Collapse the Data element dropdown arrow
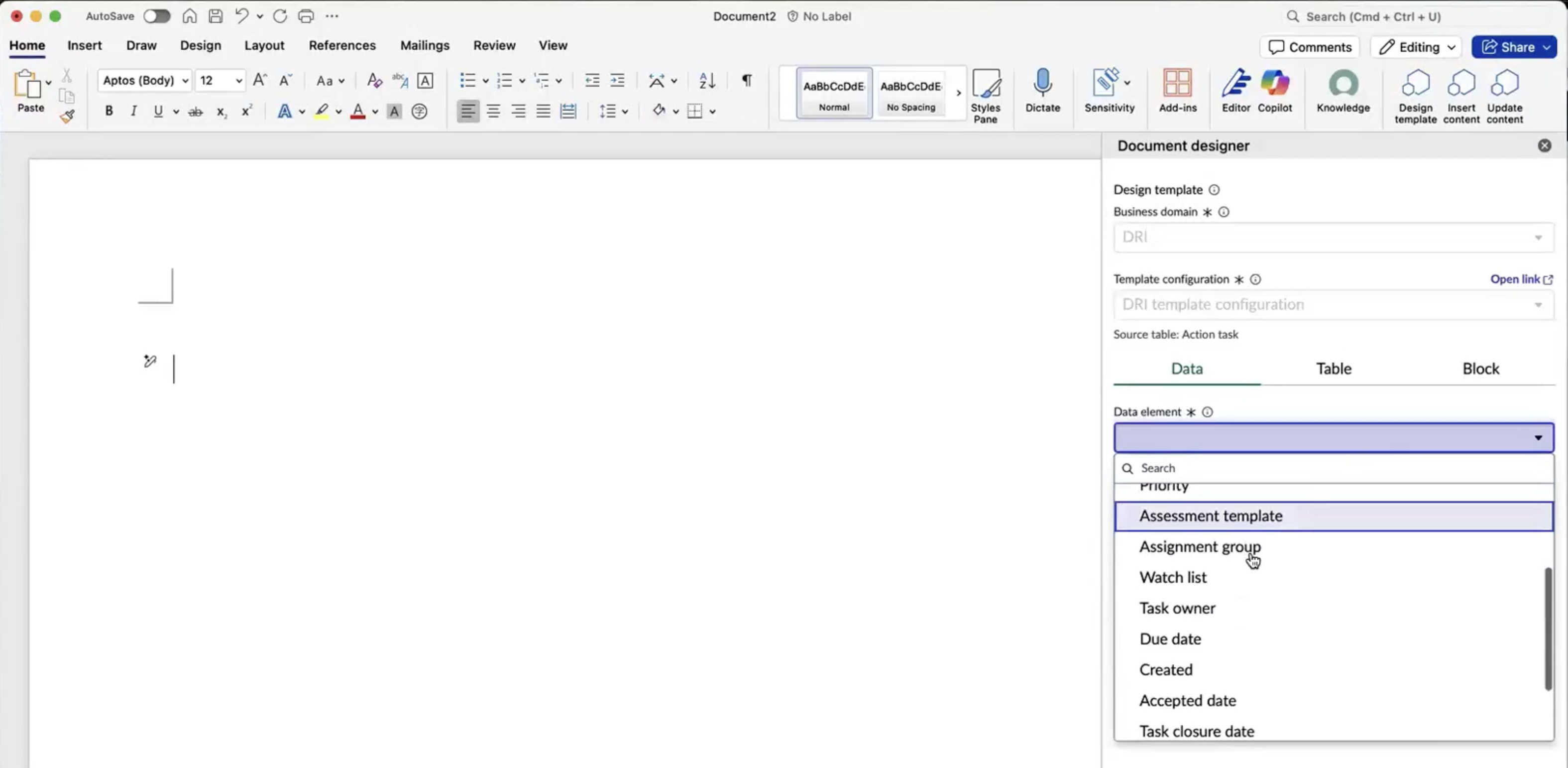1568x768 pixels. click(x=1538, y=438)
